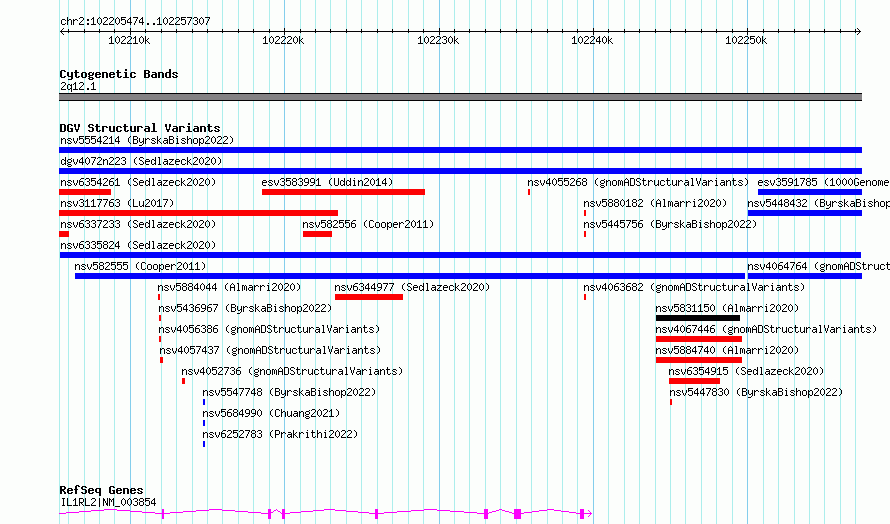Click the nsv5554214 (ByrskaBishop2022) variant label
Screen dimensions: 890x524
(x=147, y=140)
